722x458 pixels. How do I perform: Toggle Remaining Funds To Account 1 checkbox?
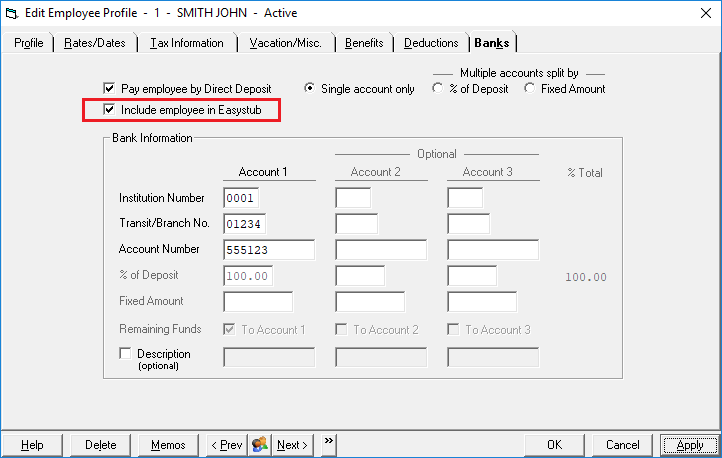pos(229,329)
